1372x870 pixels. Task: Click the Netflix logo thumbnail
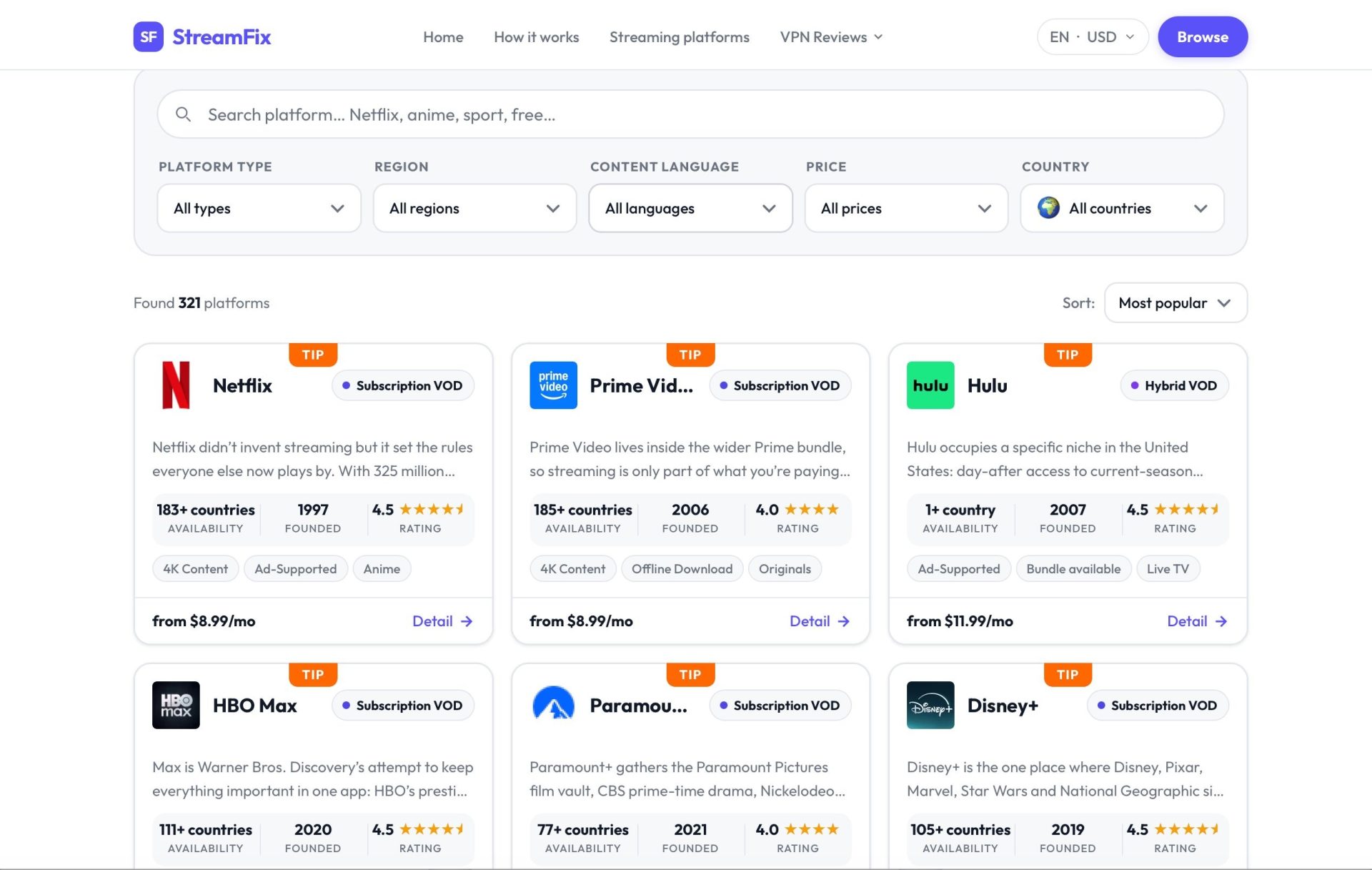[x=176, y=385]
